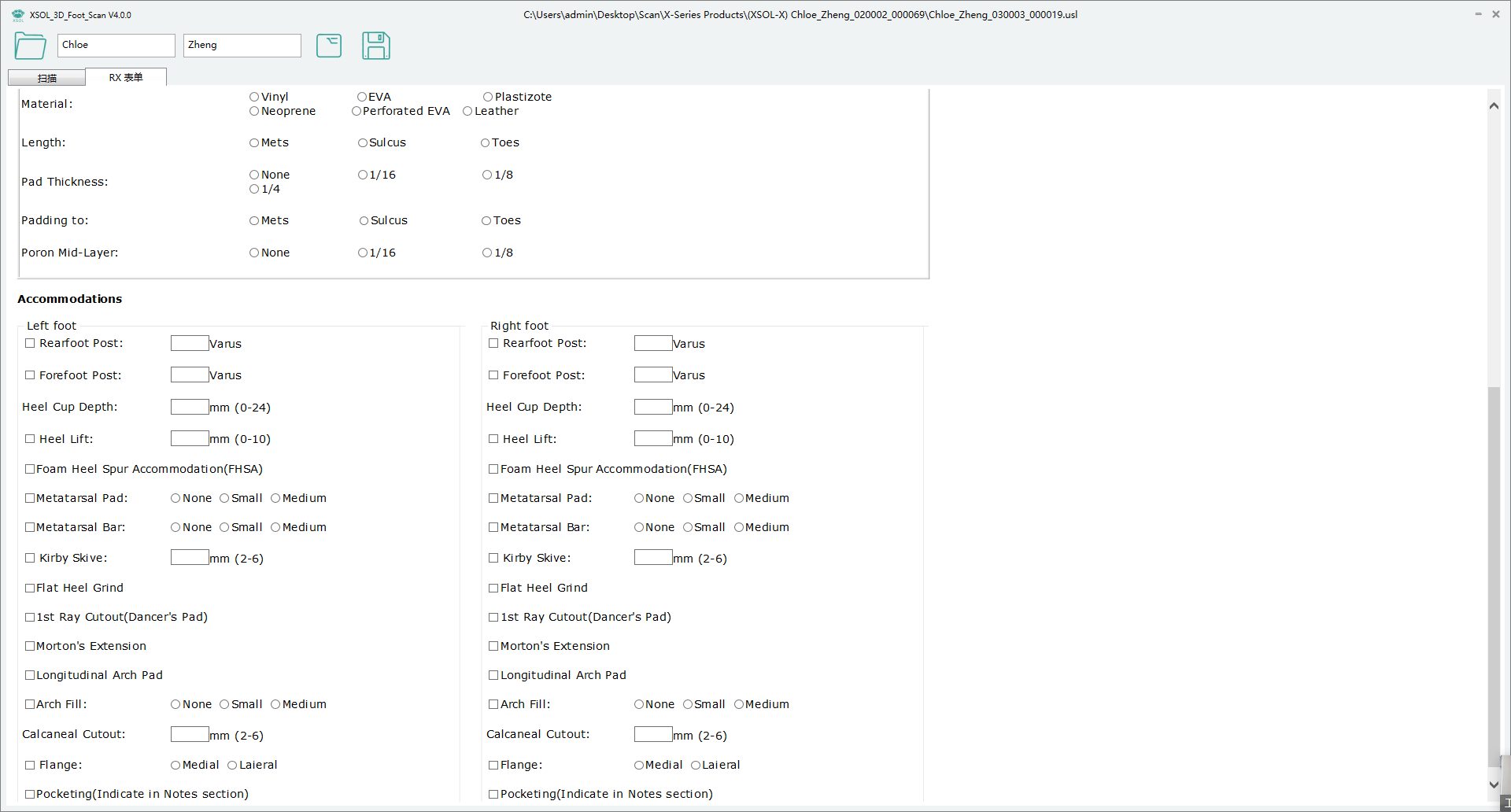Click the XSOL app logo icon
The height and width of the screenshot is (812, 1511).
18,15
